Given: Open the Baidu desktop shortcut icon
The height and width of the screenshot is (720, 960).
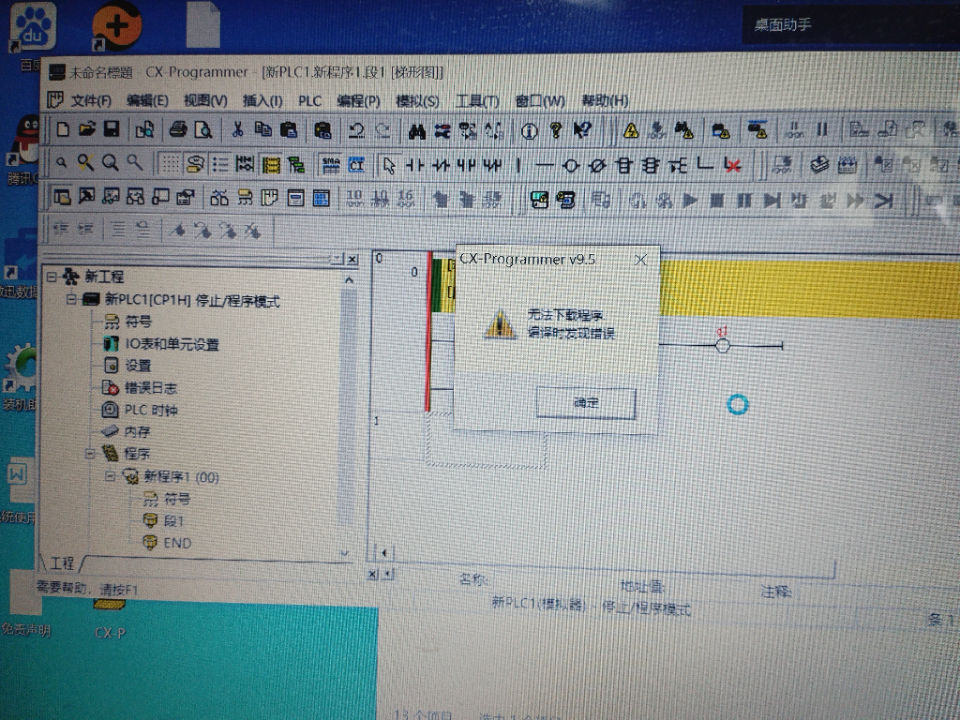Looking at the screenshot, I should 34,27.
